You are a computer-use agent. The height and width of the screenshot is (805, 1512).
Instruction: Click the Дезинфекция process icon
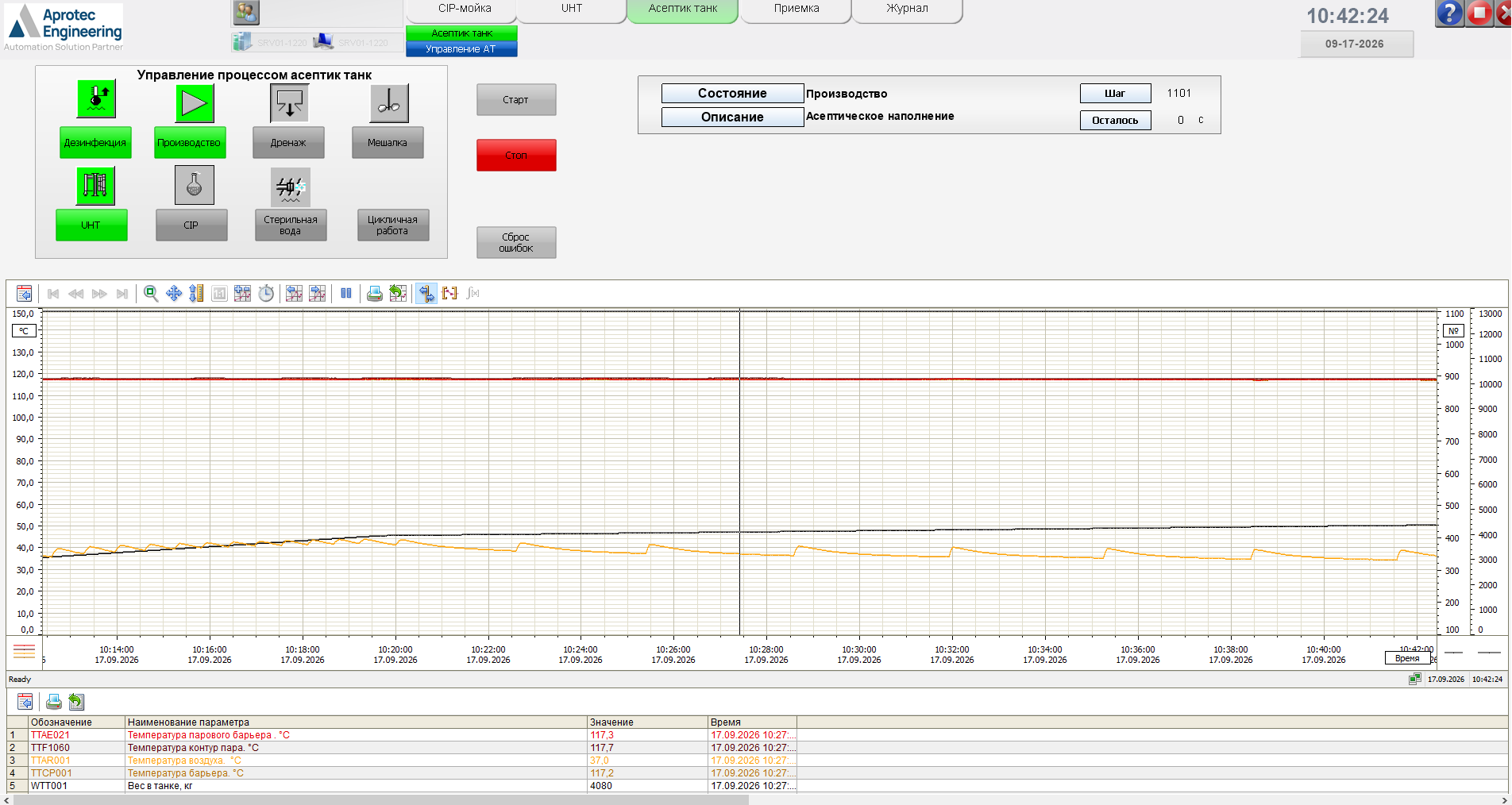click(96, 99)
